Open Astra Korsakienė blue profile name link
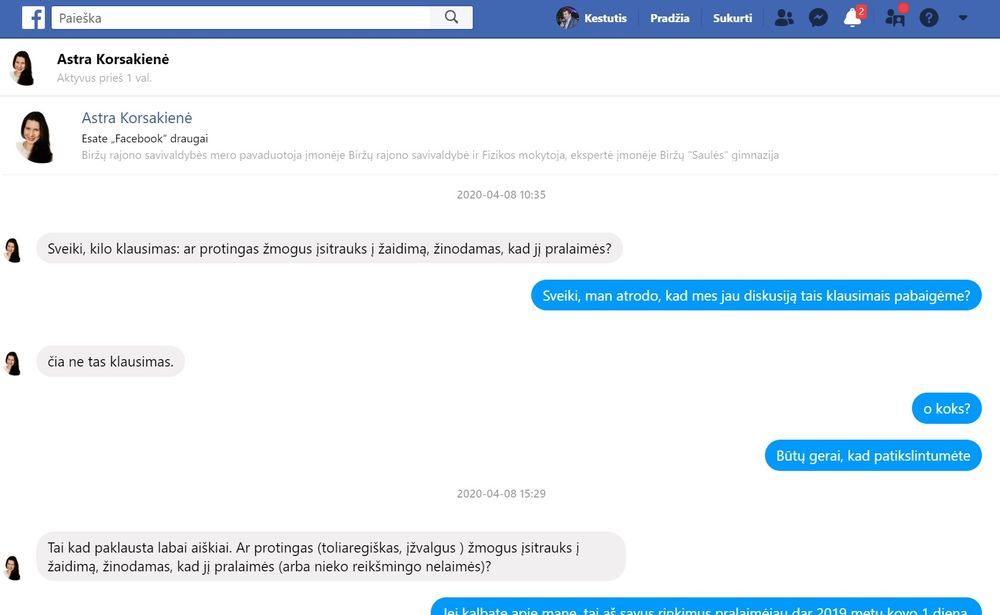This screenshot has width=1000, height=615. (137, 118)
